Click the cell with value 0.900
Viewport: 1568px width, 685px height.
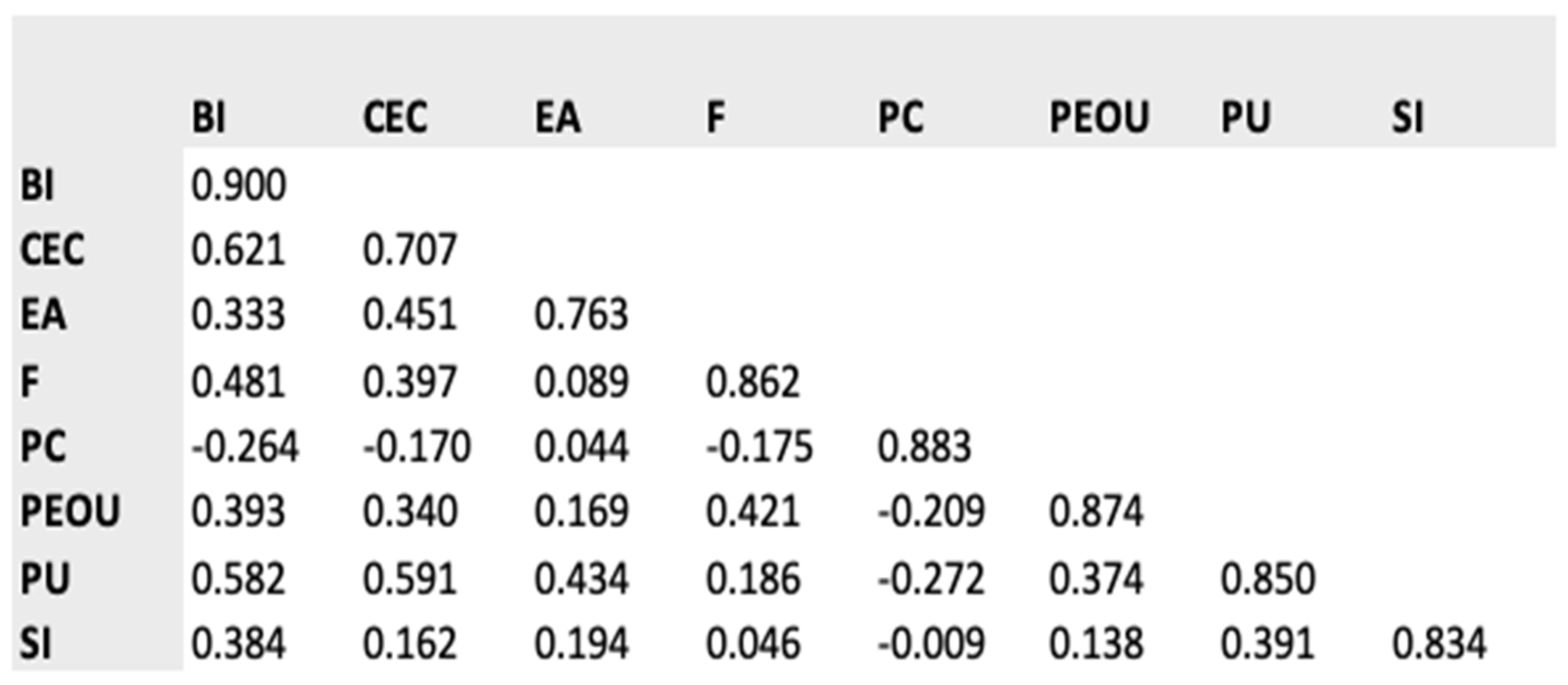(238, 185)
